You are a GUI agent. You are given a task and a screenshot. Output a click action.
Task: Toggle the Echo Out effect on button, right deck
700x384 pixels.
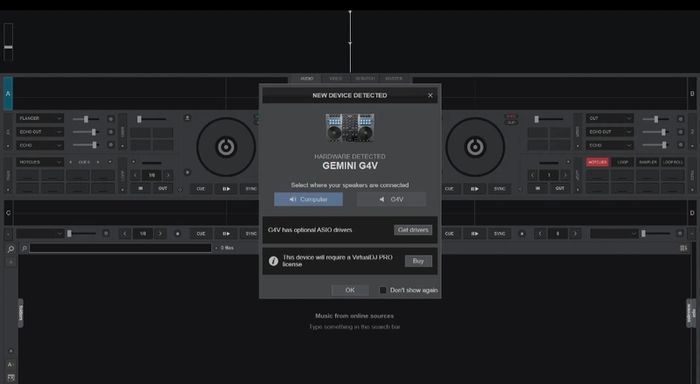click(680, 132)
